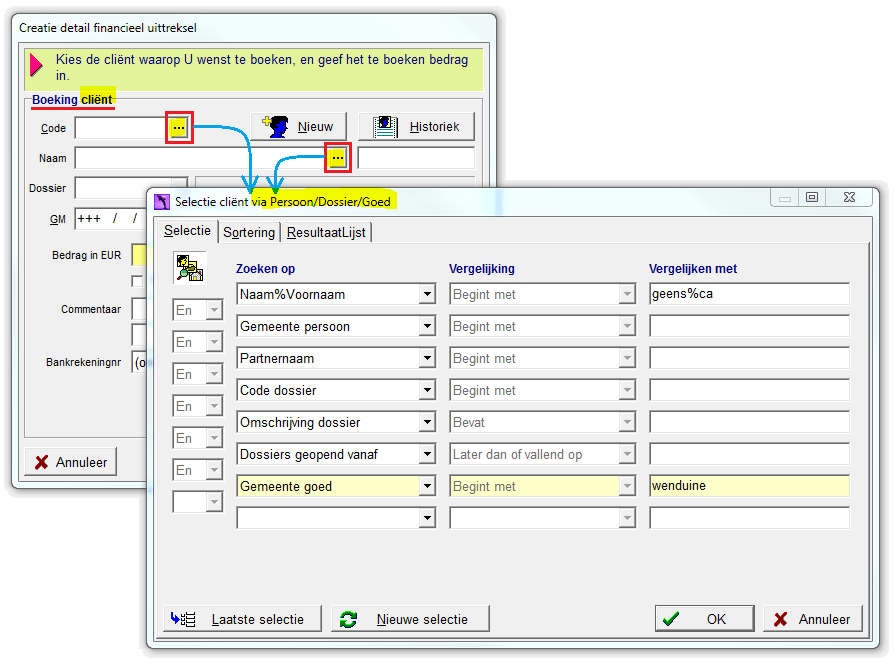Maximize the Selectie cliënt dialog
The image size is (894, 663).
812,197
